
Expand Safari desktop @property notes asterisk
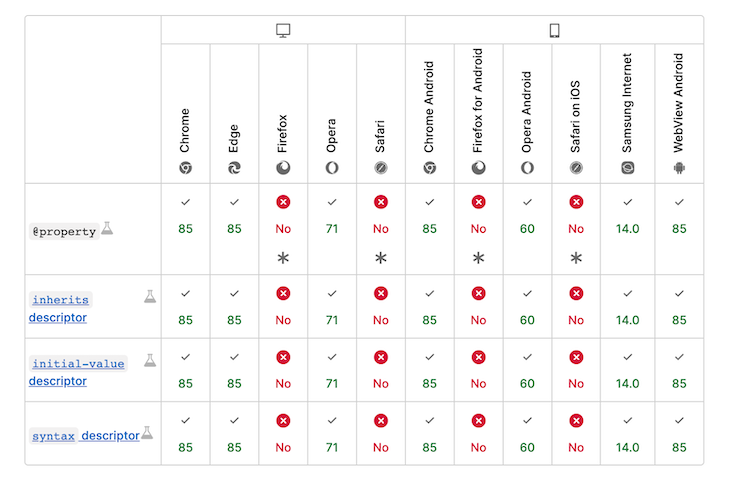(x=381, y=258)
